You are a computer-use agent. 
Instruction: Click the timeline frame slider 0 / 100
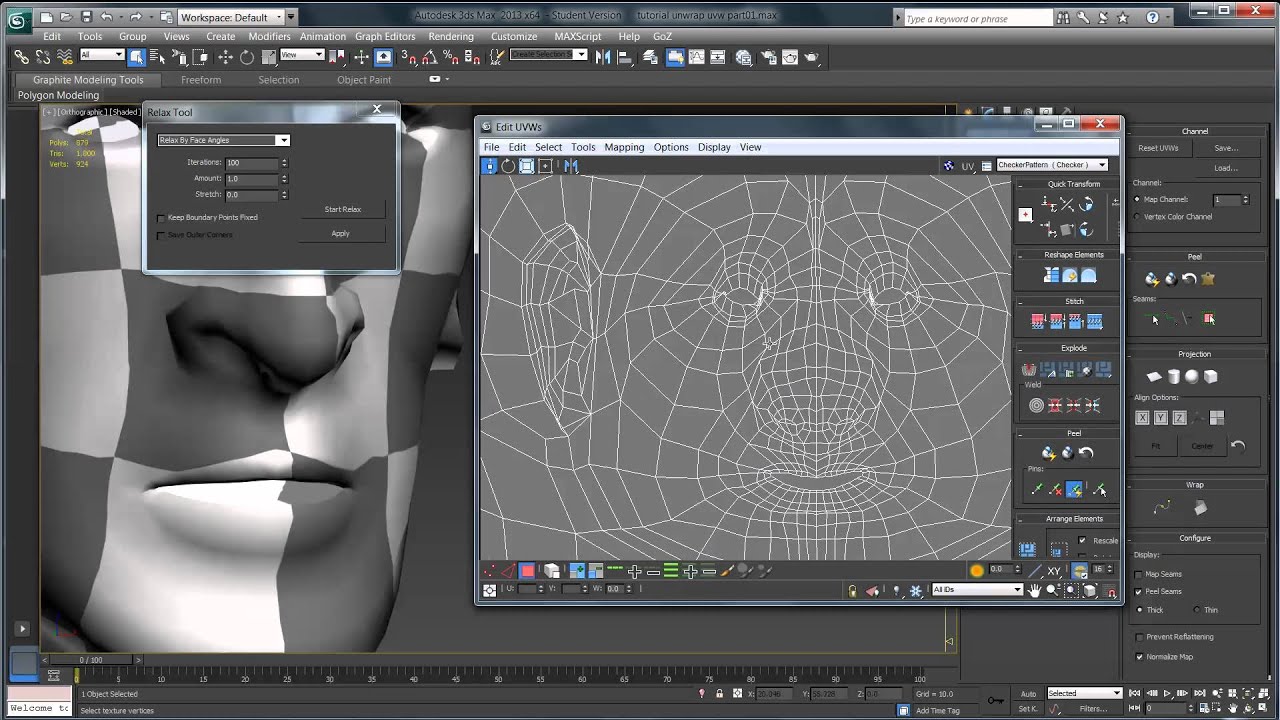pyautogui.click(x=91, y=660)
